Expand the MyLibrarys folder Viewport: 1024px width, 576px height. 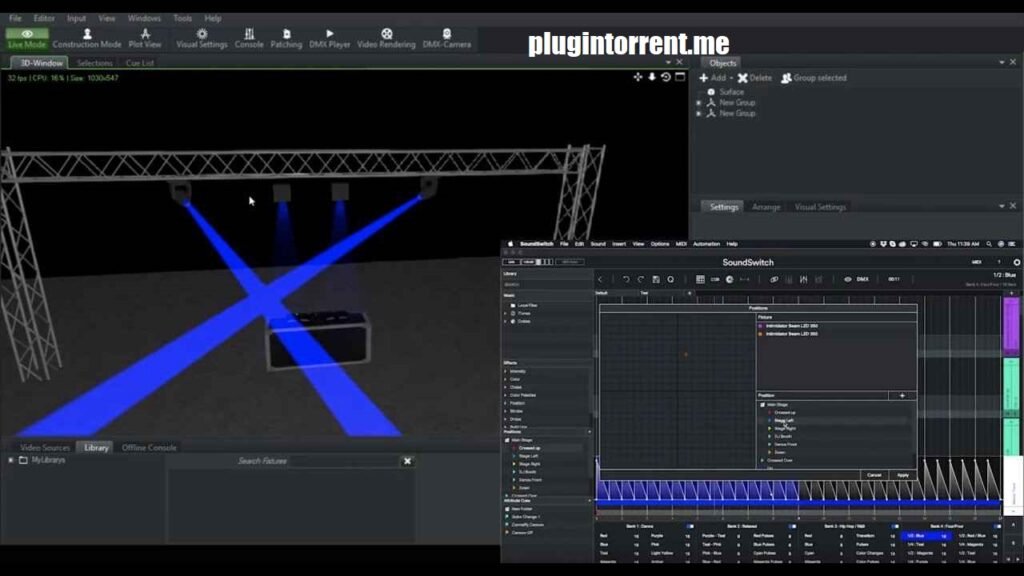point(11,460)
